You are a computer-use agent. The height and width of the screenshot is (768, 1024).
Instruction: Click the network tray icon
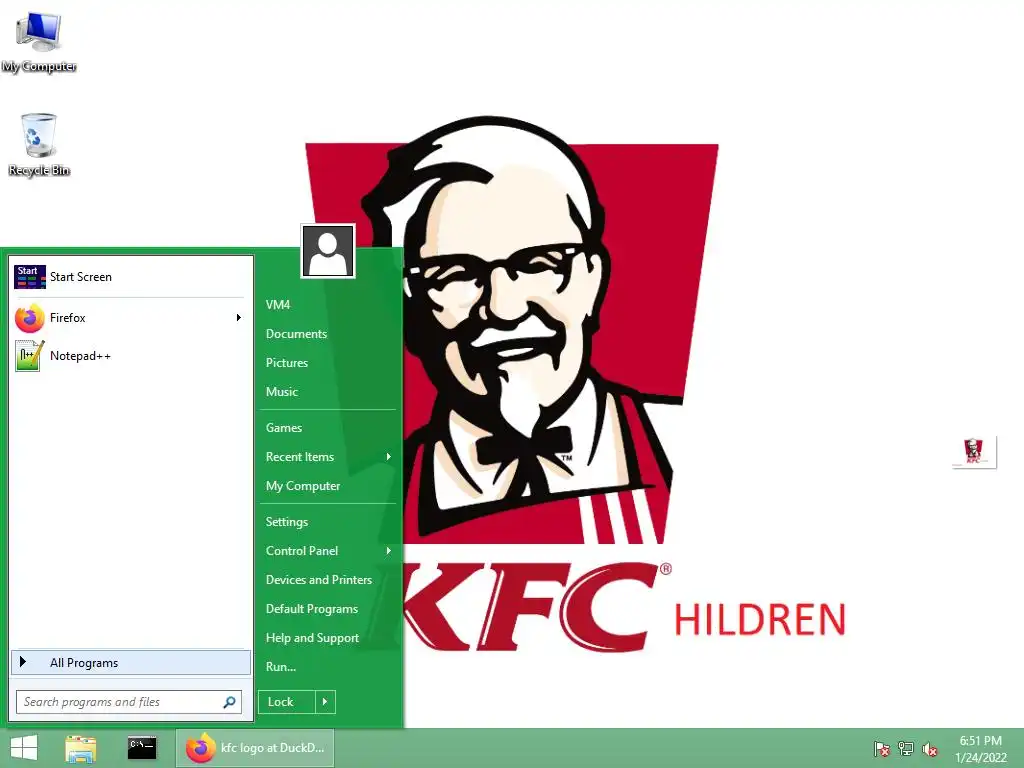click(906, 749)
